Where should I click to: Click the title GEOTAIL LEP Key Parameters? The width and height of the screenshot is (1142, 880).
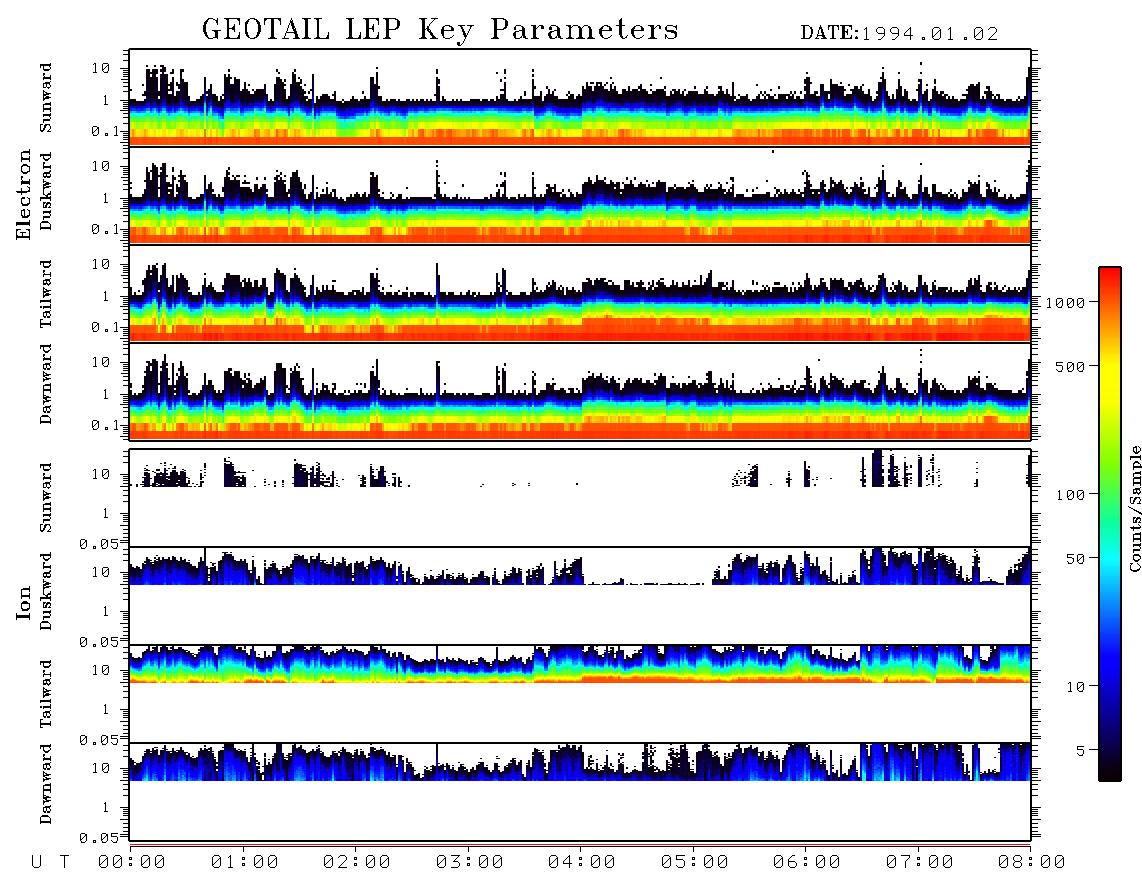pos(440,30)
